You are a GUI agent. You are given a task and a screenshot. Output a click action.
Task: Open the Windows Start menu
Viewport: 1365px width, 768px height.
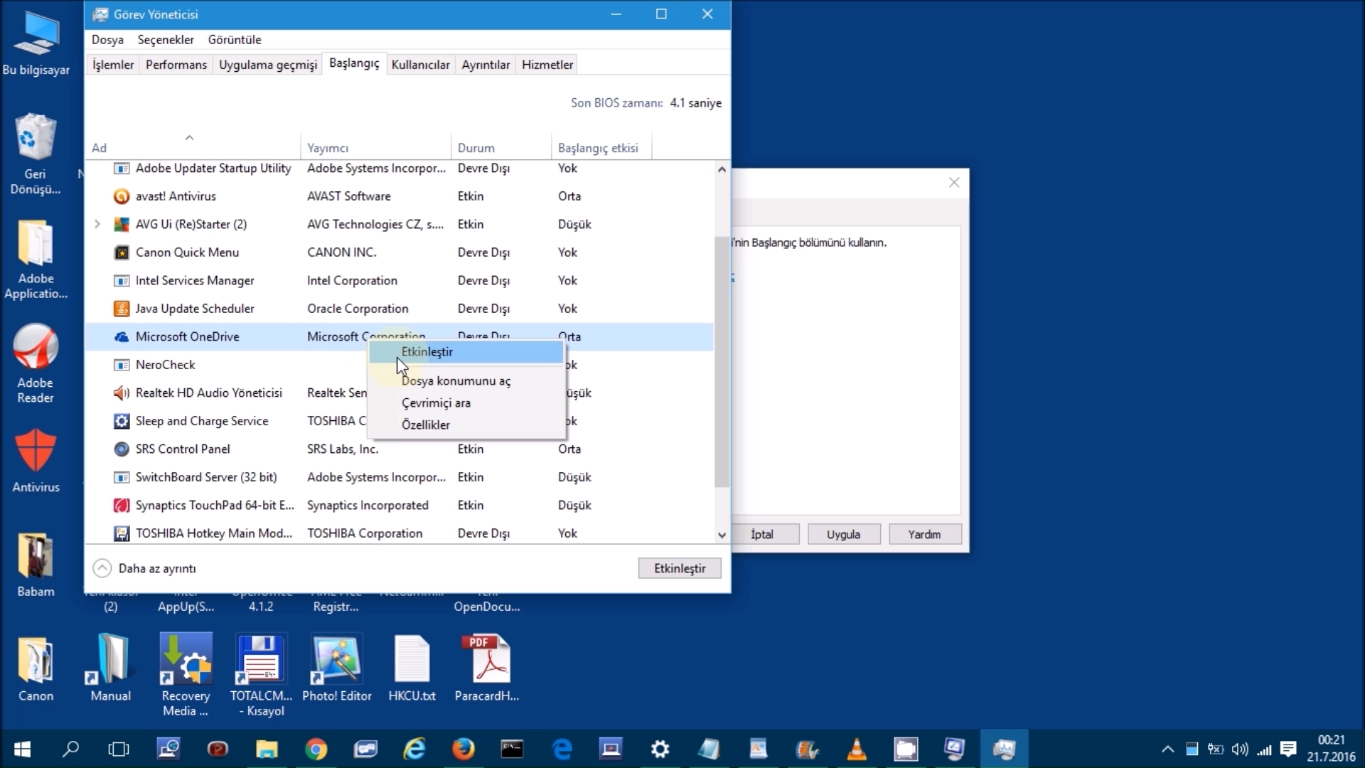point(22,748)
